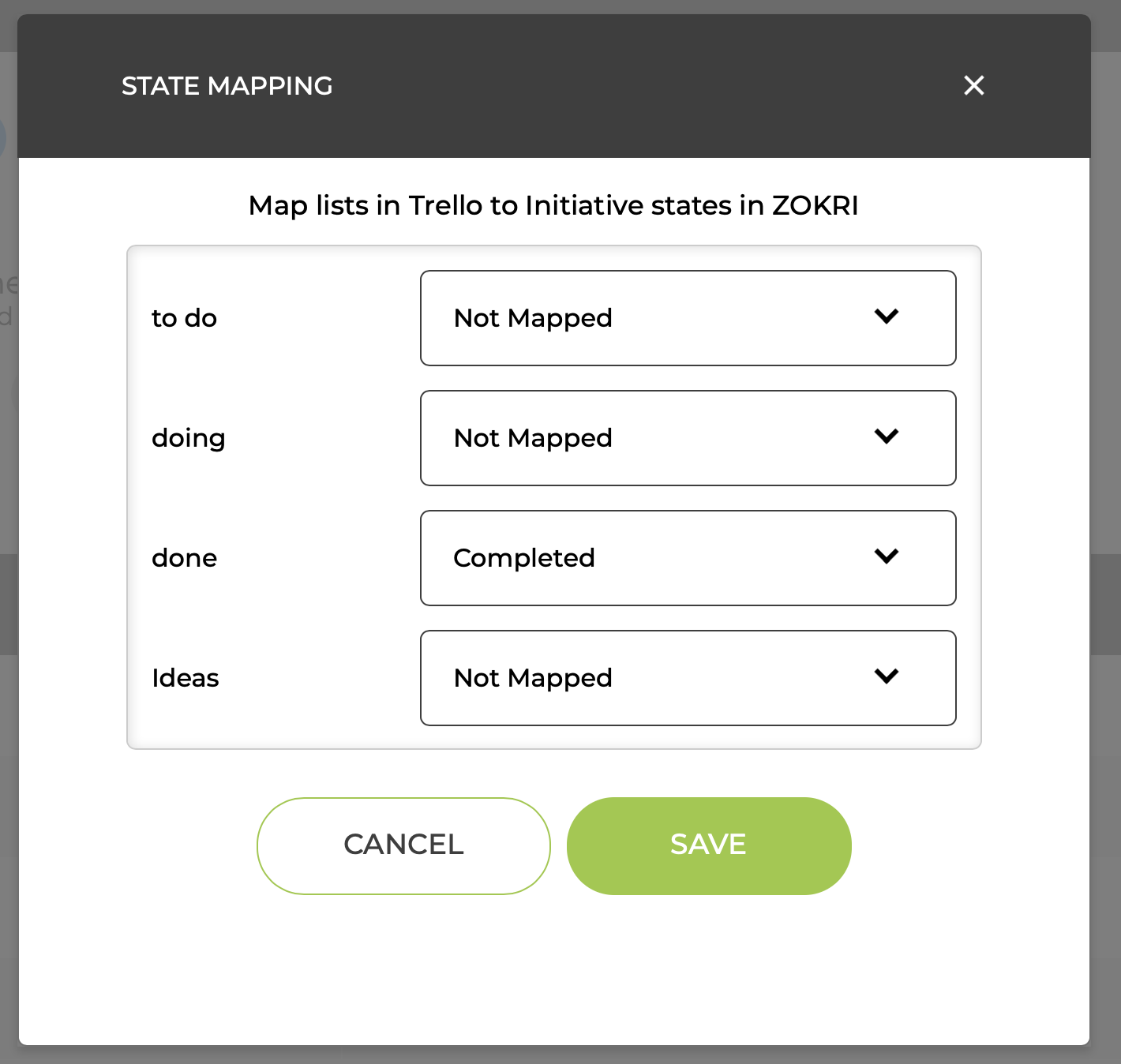Select the 'to do' list label
Image resolution: width=1121 pixels, height=1064 pixels.
(x=184, y=317)
